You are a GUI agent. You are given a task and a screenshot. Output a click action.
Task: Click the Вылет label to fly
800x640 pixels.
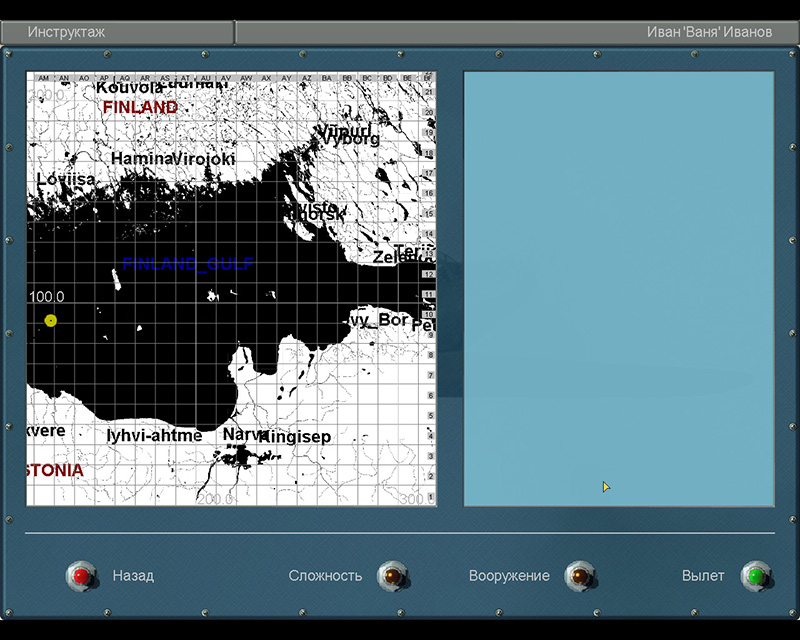pos(703,576)
